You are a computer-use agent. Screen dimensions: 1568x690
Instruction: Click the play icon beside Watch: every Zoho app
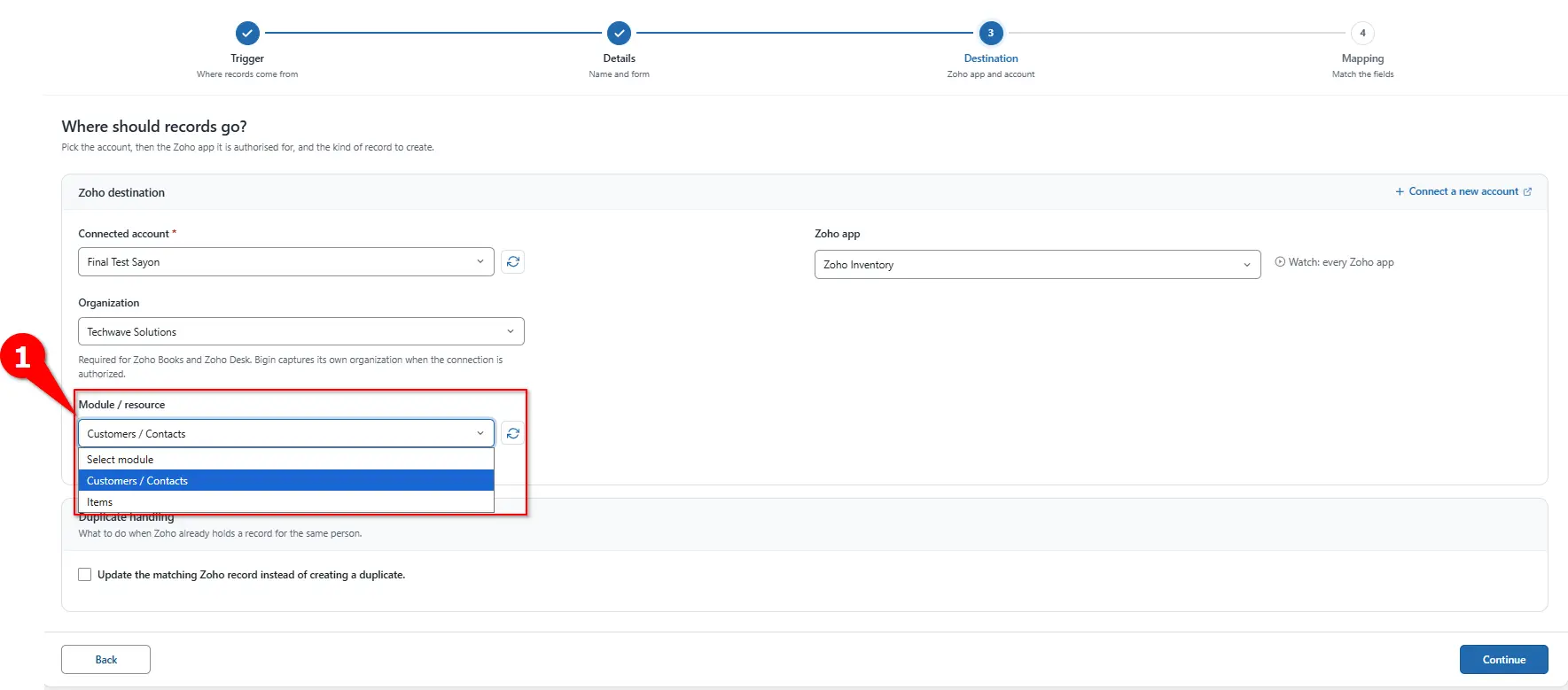pos(1280,262)
